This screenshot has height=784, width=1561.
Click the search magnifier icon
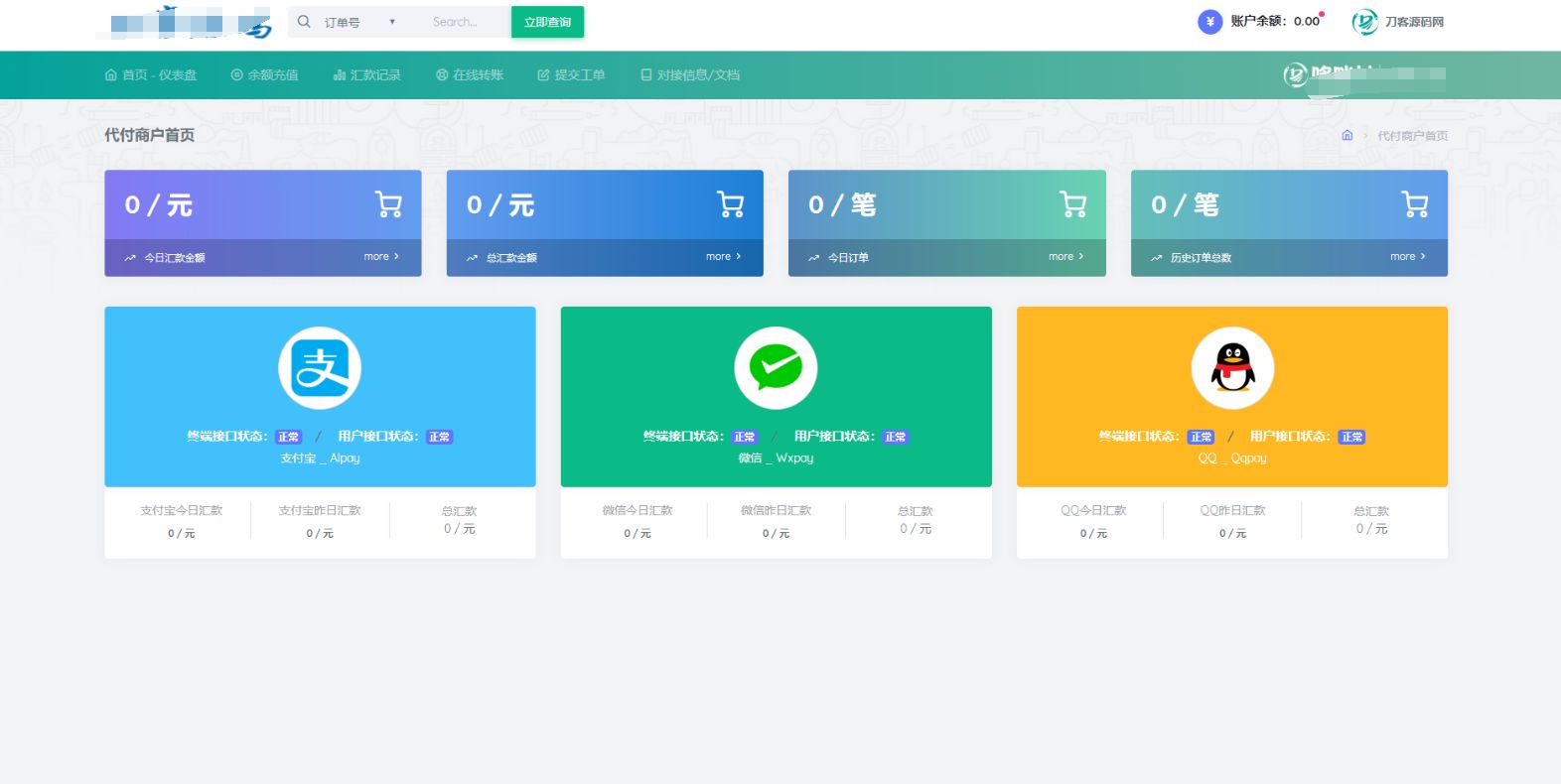(x=304, y=21)
